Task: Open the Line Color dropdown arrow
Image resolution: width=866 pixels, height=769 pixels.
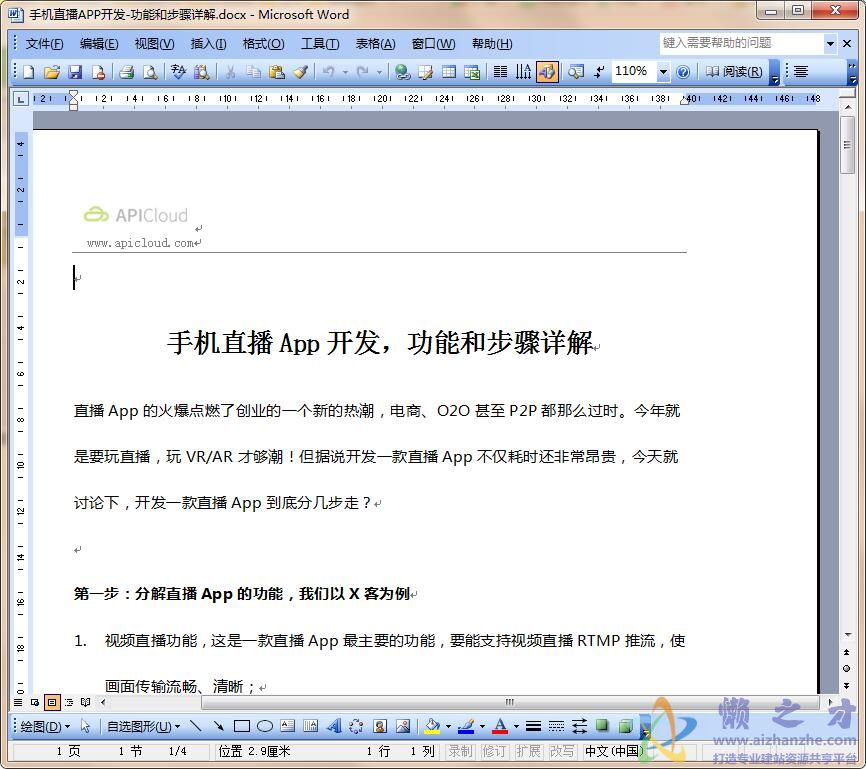Action: click(483, 726)
